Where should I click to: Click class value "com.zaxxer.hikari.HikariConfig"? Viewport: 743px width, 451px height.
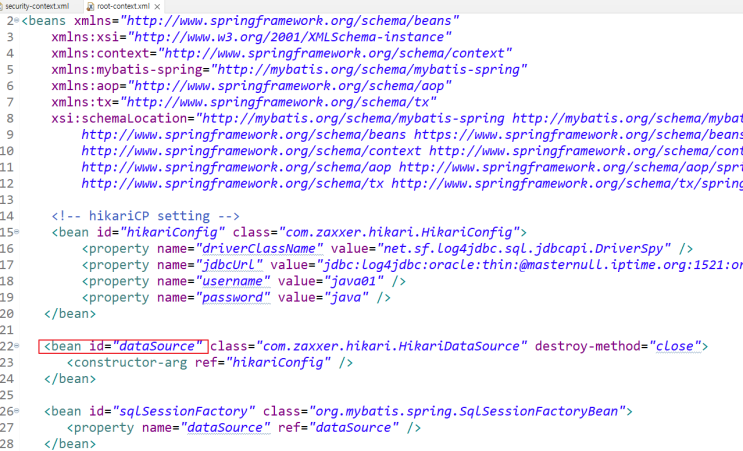coord(399,233)
